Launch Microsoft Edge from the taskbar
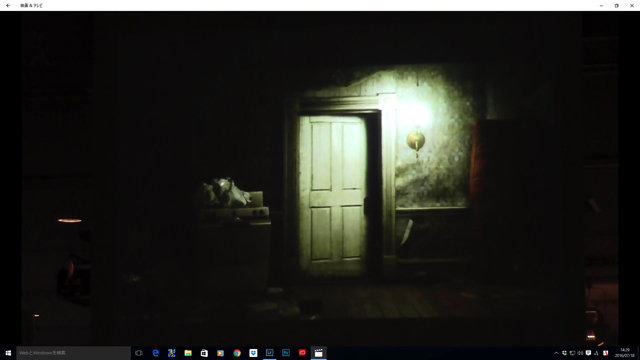The height and width of the screenshot is (360, 640). 156,353
